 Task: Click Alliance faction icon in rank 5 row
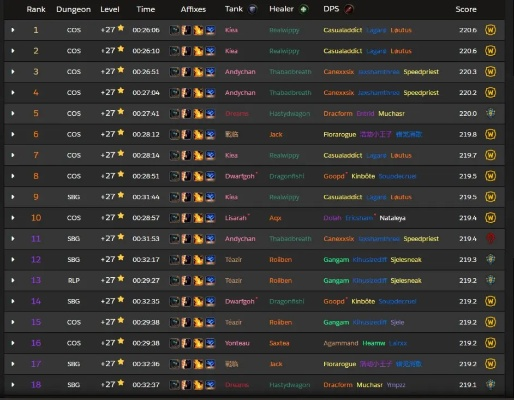tap(490, 113)
